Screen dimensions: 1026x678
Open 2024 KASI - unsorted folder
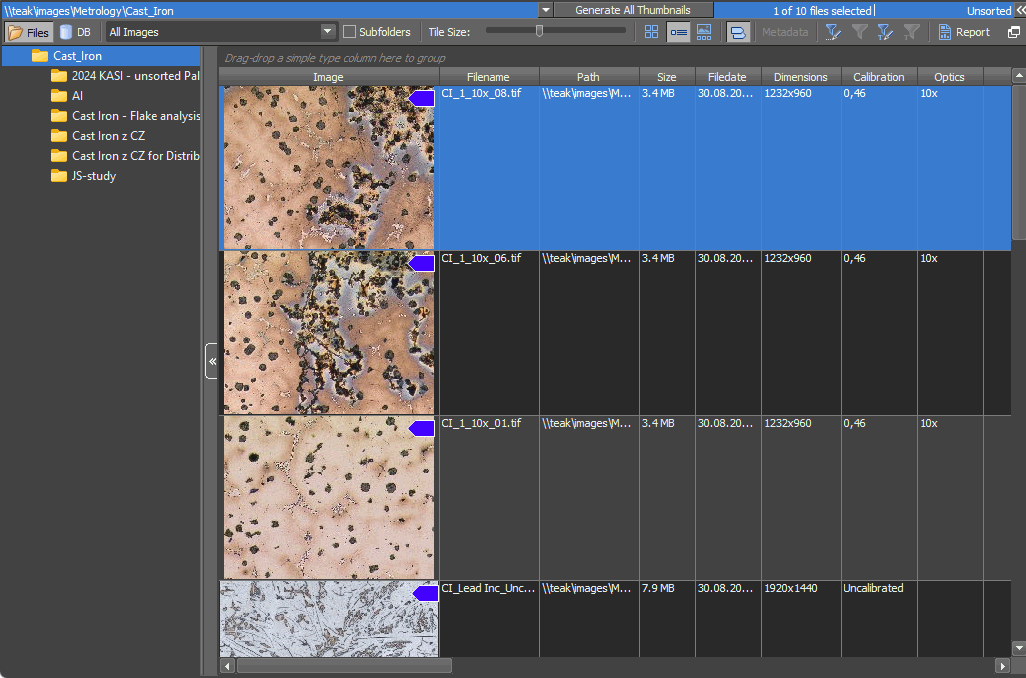[x=125, y=76]
